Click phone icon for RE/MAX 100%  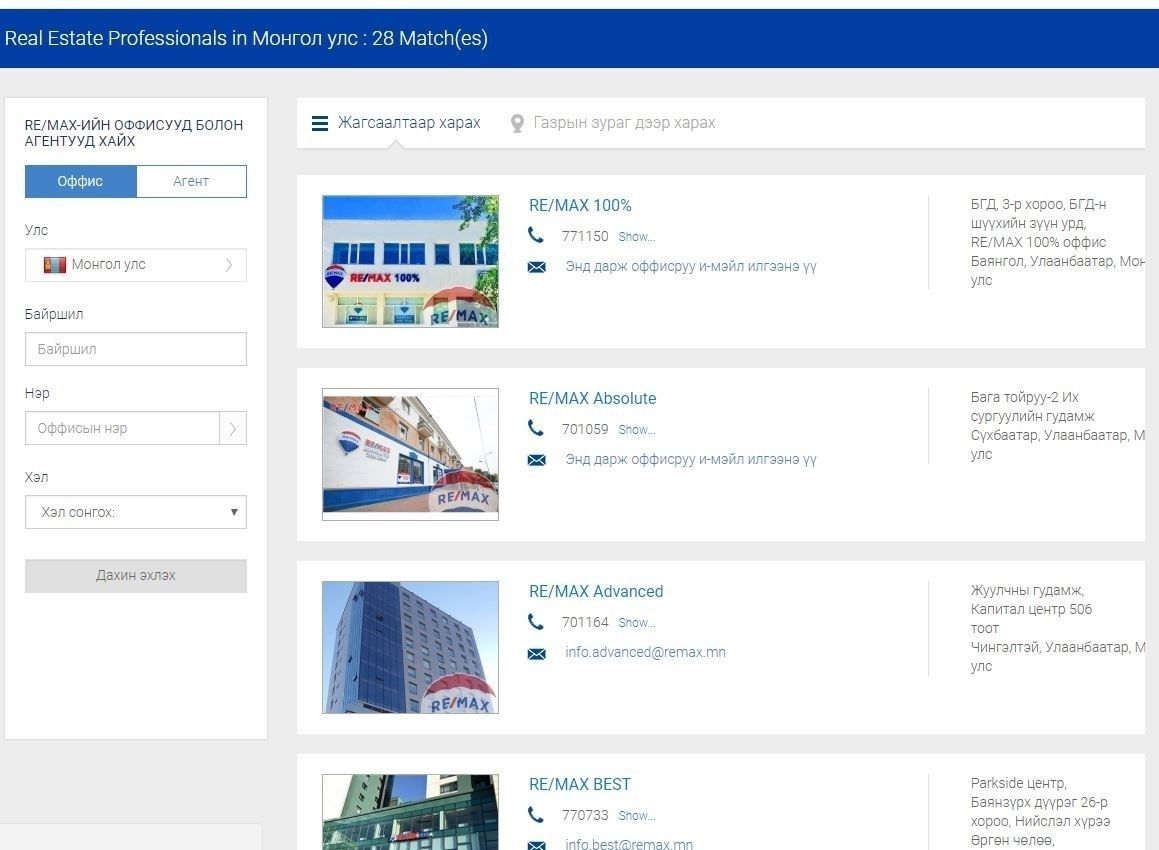tap(536, 236)
